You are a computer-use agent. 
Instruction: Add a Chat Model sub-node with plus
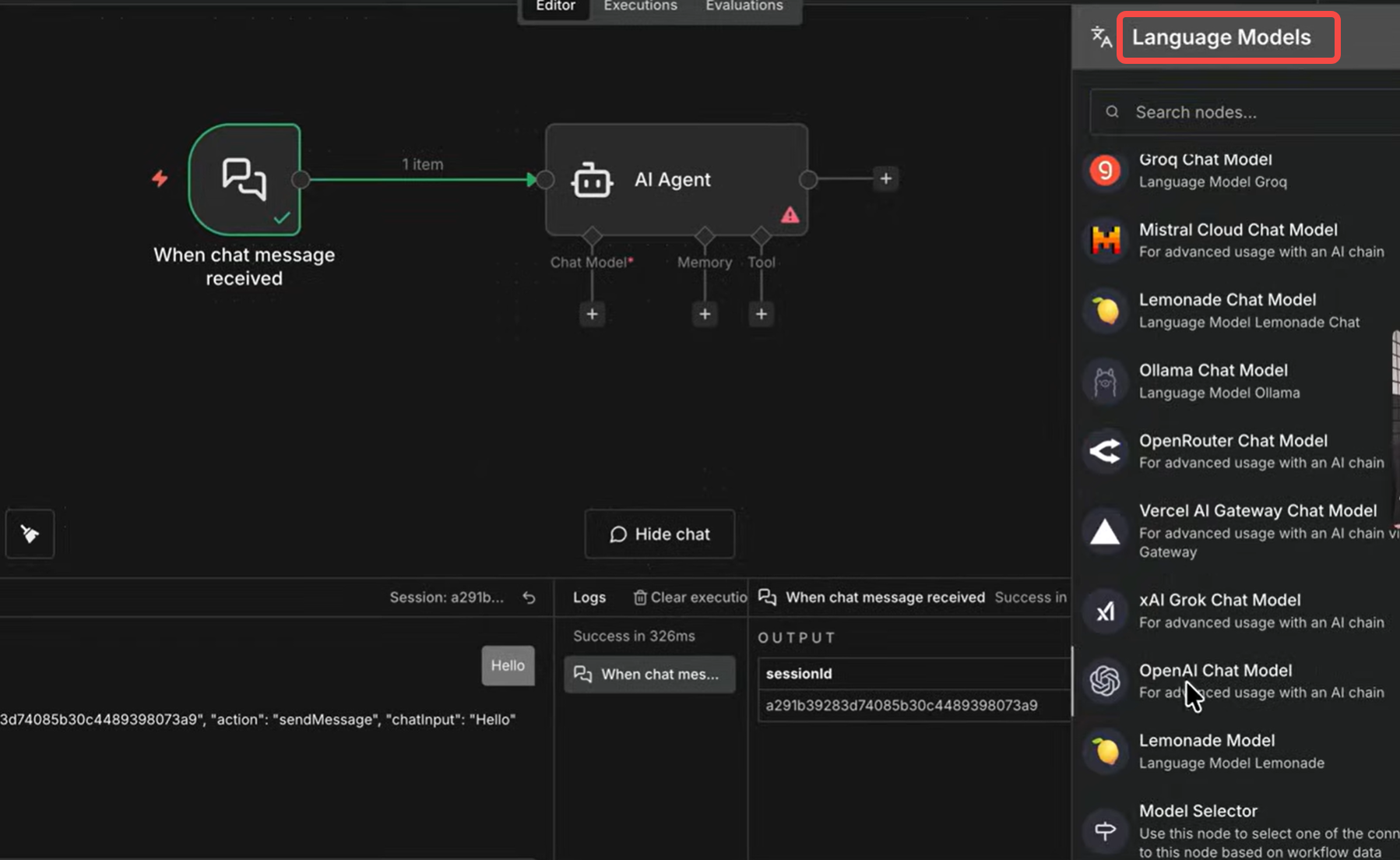(592, 314)
